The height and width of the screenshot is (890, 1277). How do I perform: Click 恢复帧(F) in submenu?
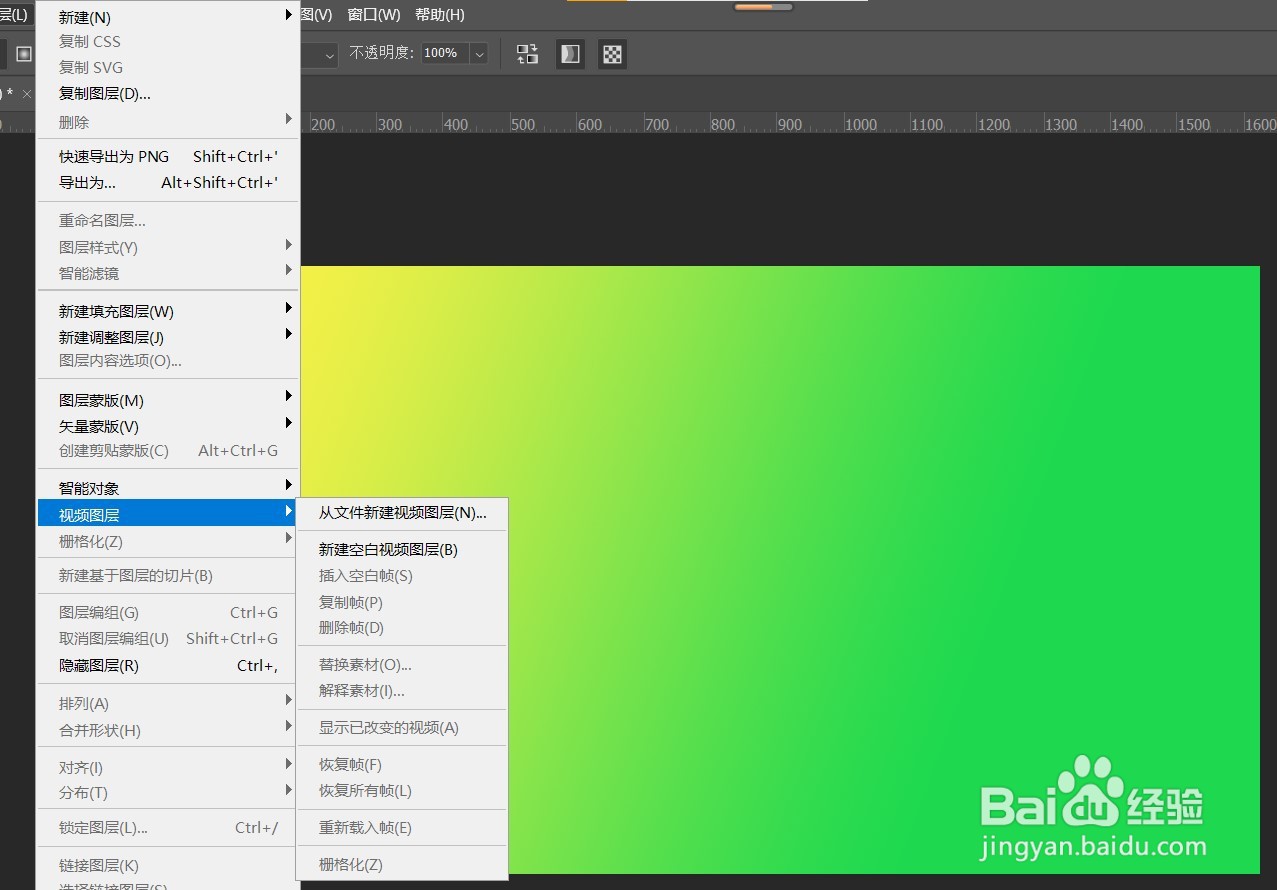pos(402,764)
